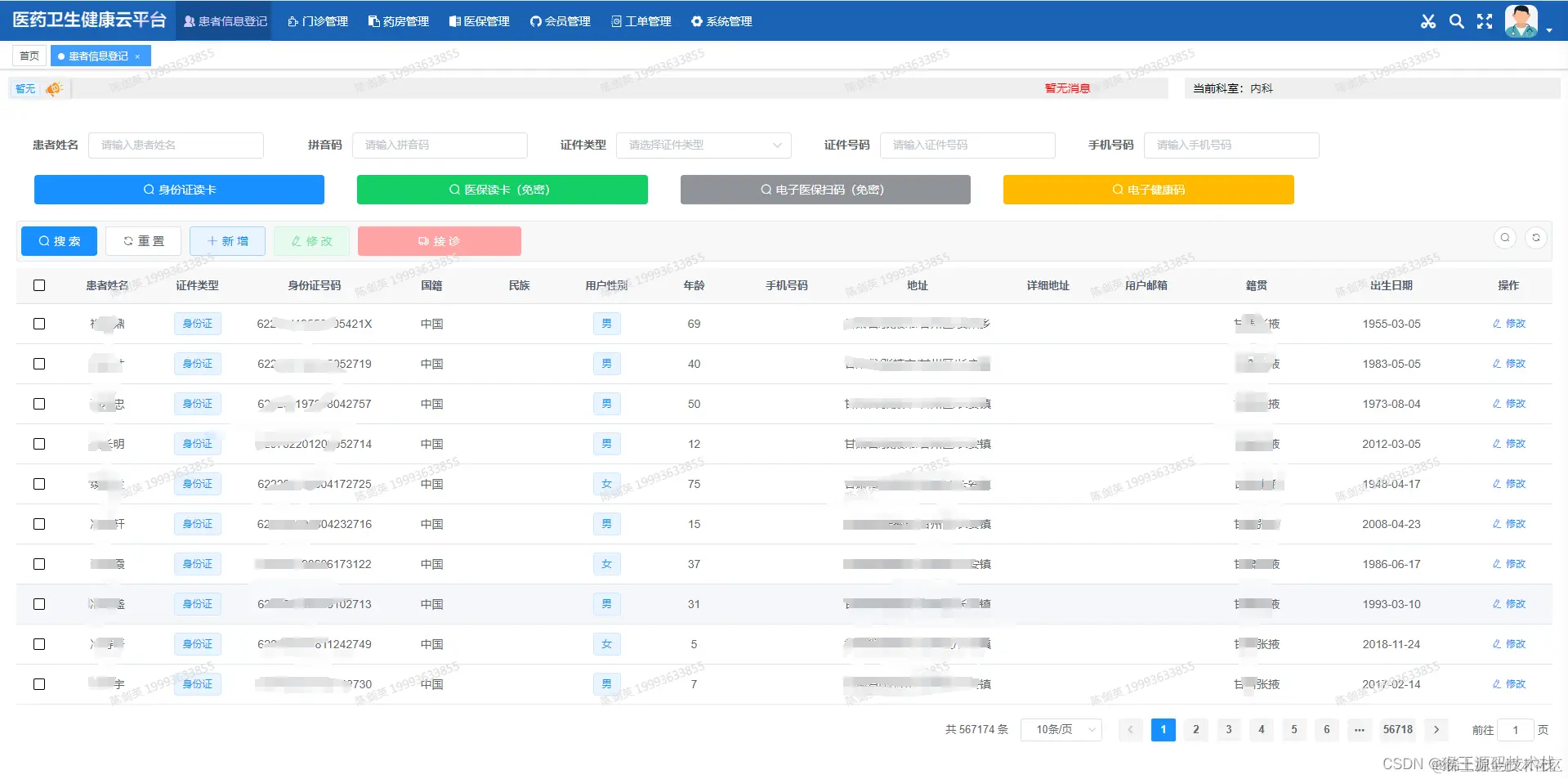
Task: Check the row of the 75-year-old patient
Action: pyautogui.click(x=39, y=484)
